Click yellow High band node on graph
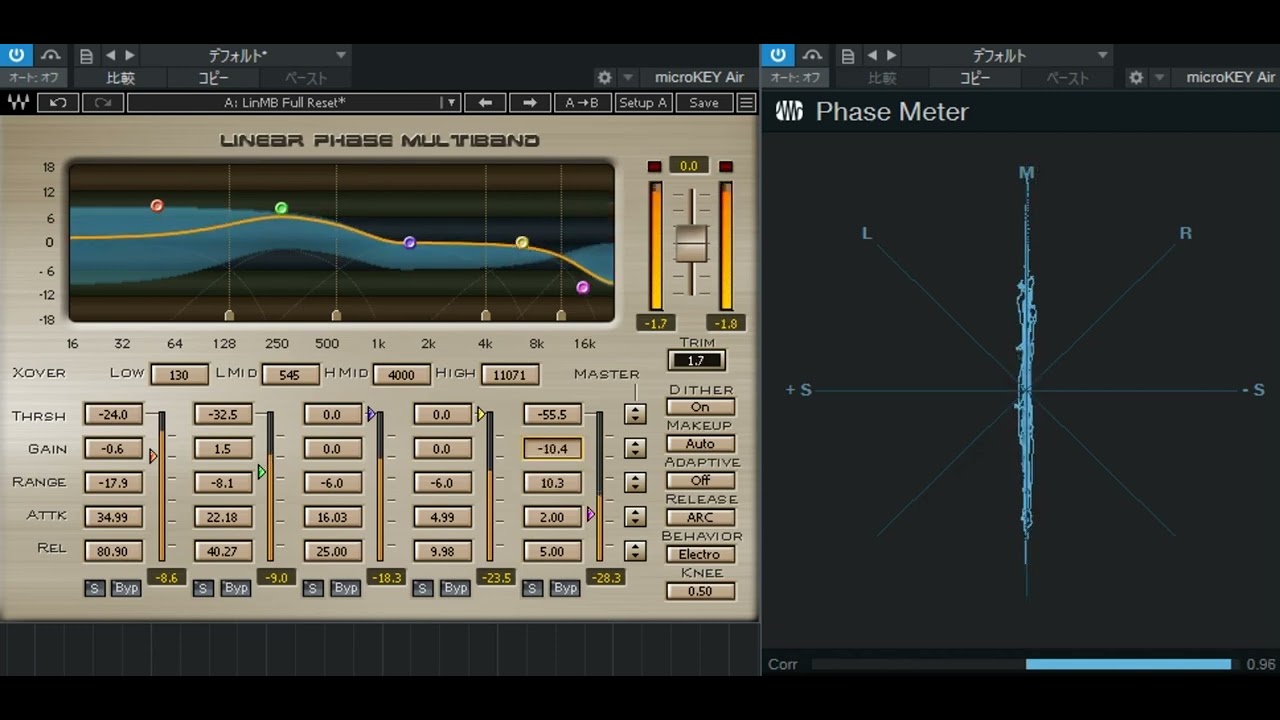 (x=522, y=242)
